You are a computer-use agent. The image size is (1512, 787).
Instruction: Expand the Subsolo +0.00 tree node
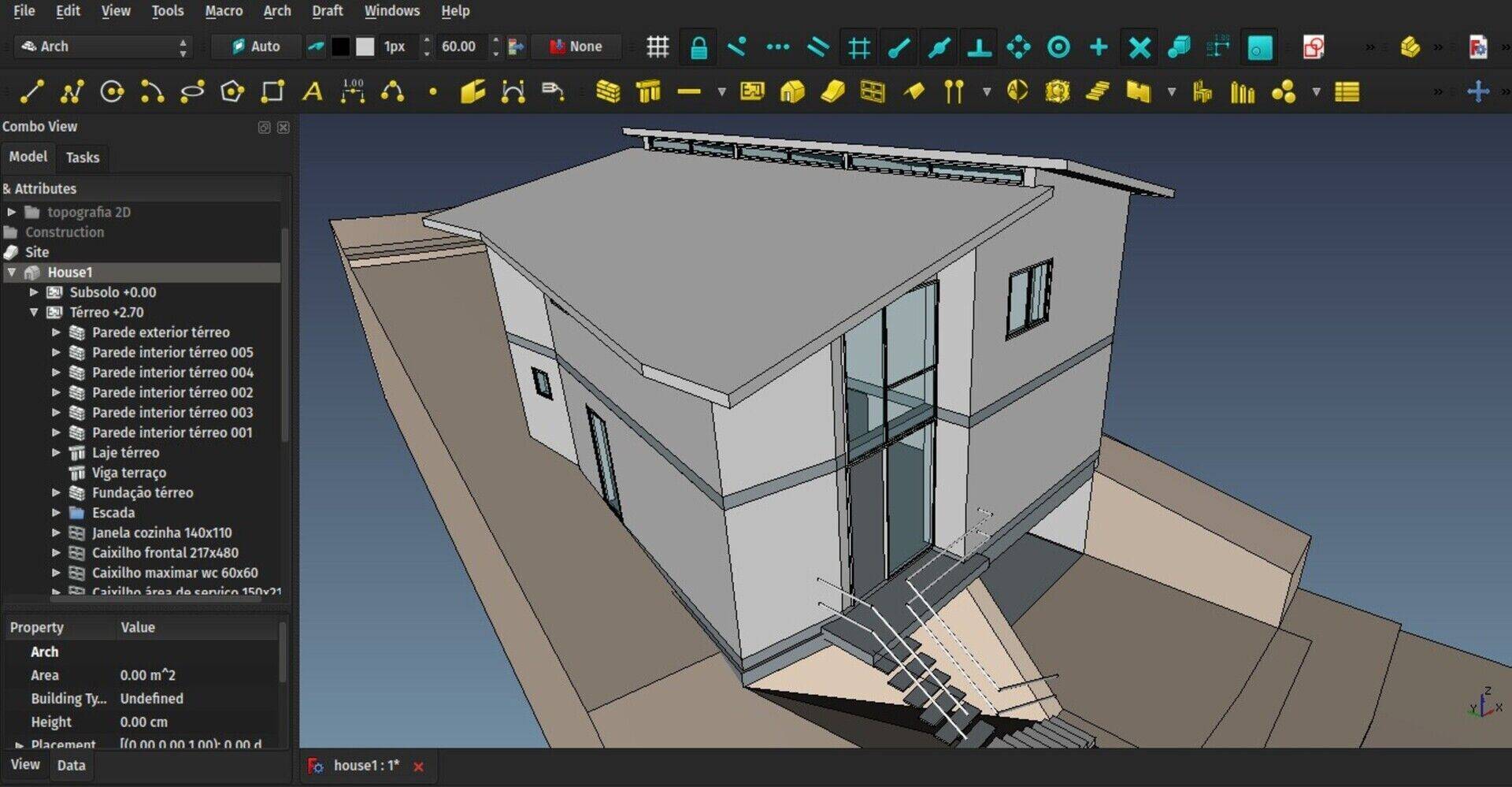tap(34, 292)
